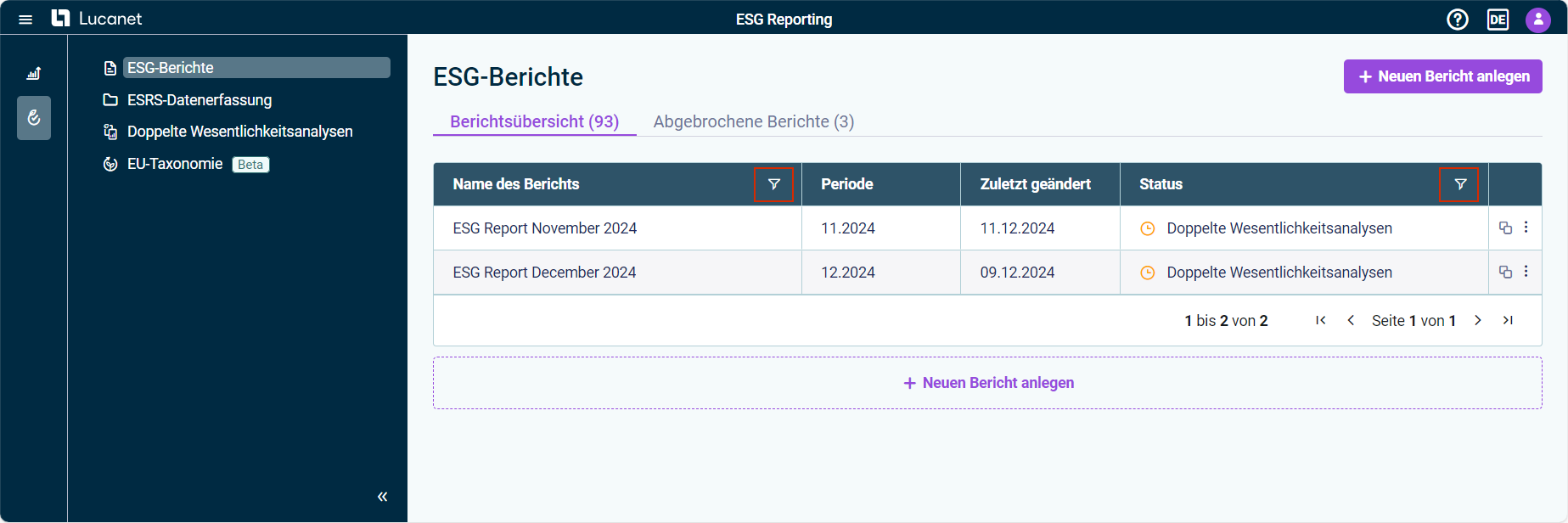Switch language with the DE icon
1568x523 pixels.
(x=1498, y=20)
